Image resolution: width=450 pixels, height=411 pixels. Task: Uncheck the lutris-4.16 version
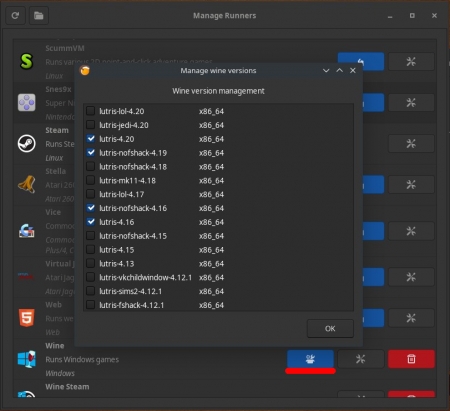90,222
